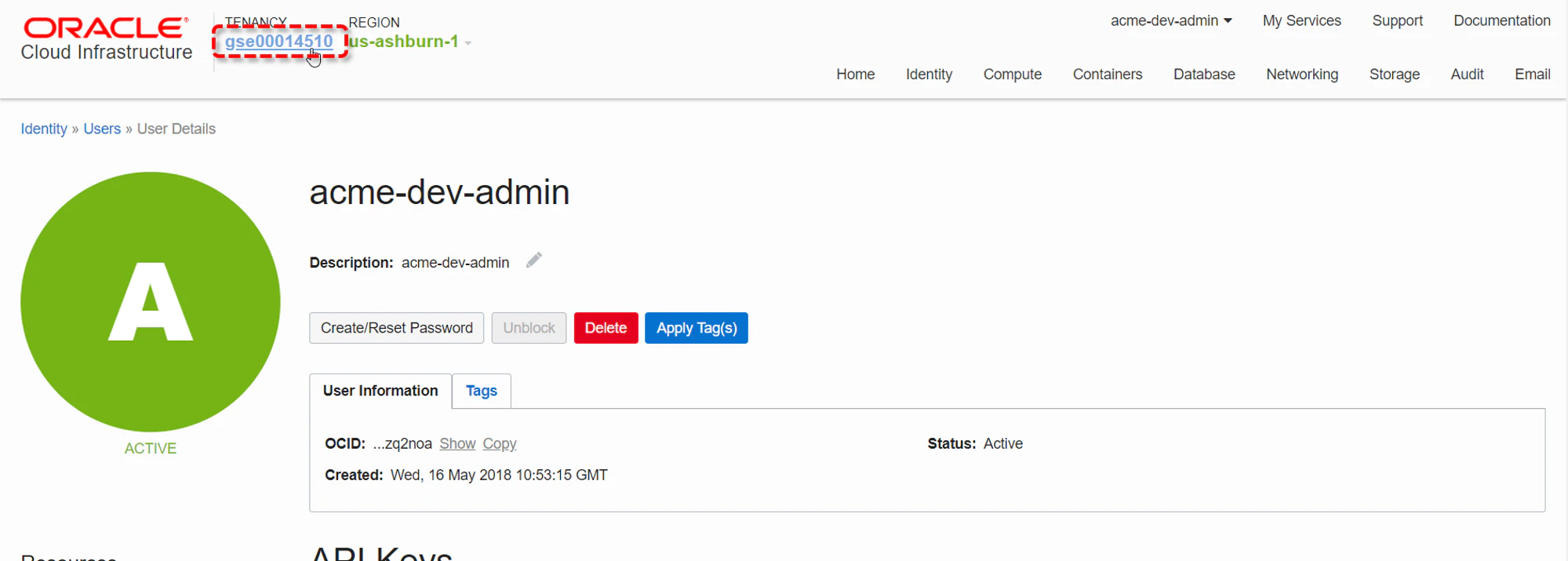The width and height of the screenshot is (1568, 561).
Task: Navigate to Home in the top menu
Action: pyautogui.click(x=856, y=75)
